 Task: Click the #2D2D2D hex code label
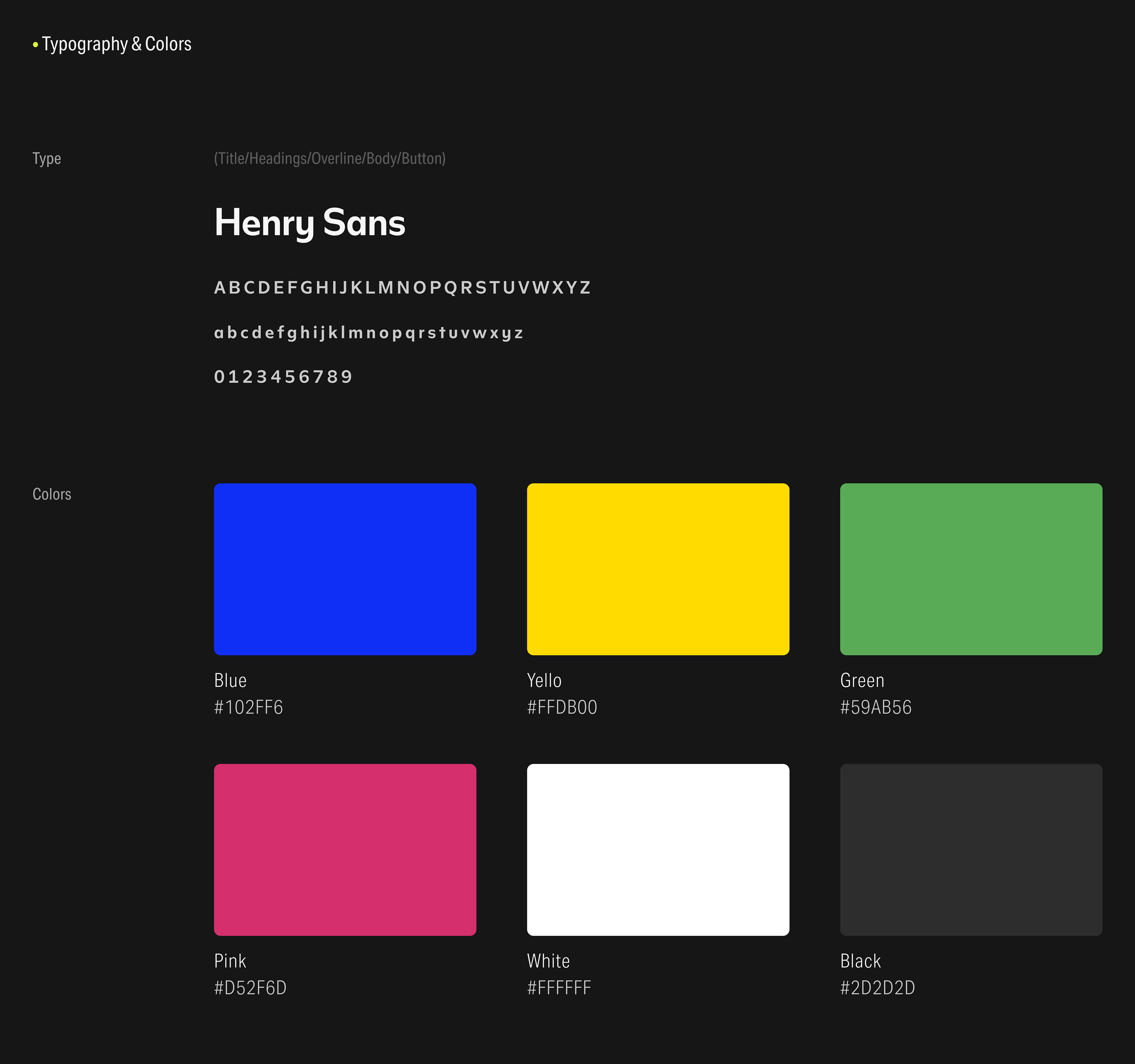877,987
